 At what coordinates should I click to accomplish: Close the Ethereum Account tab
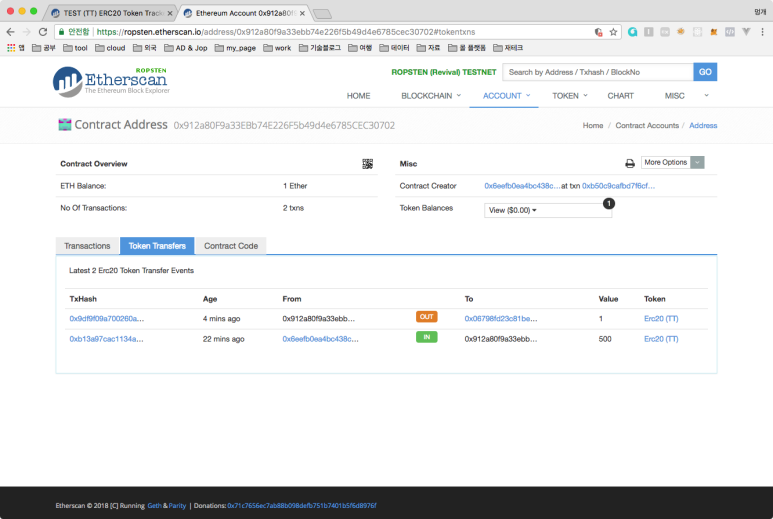(302, 13)
